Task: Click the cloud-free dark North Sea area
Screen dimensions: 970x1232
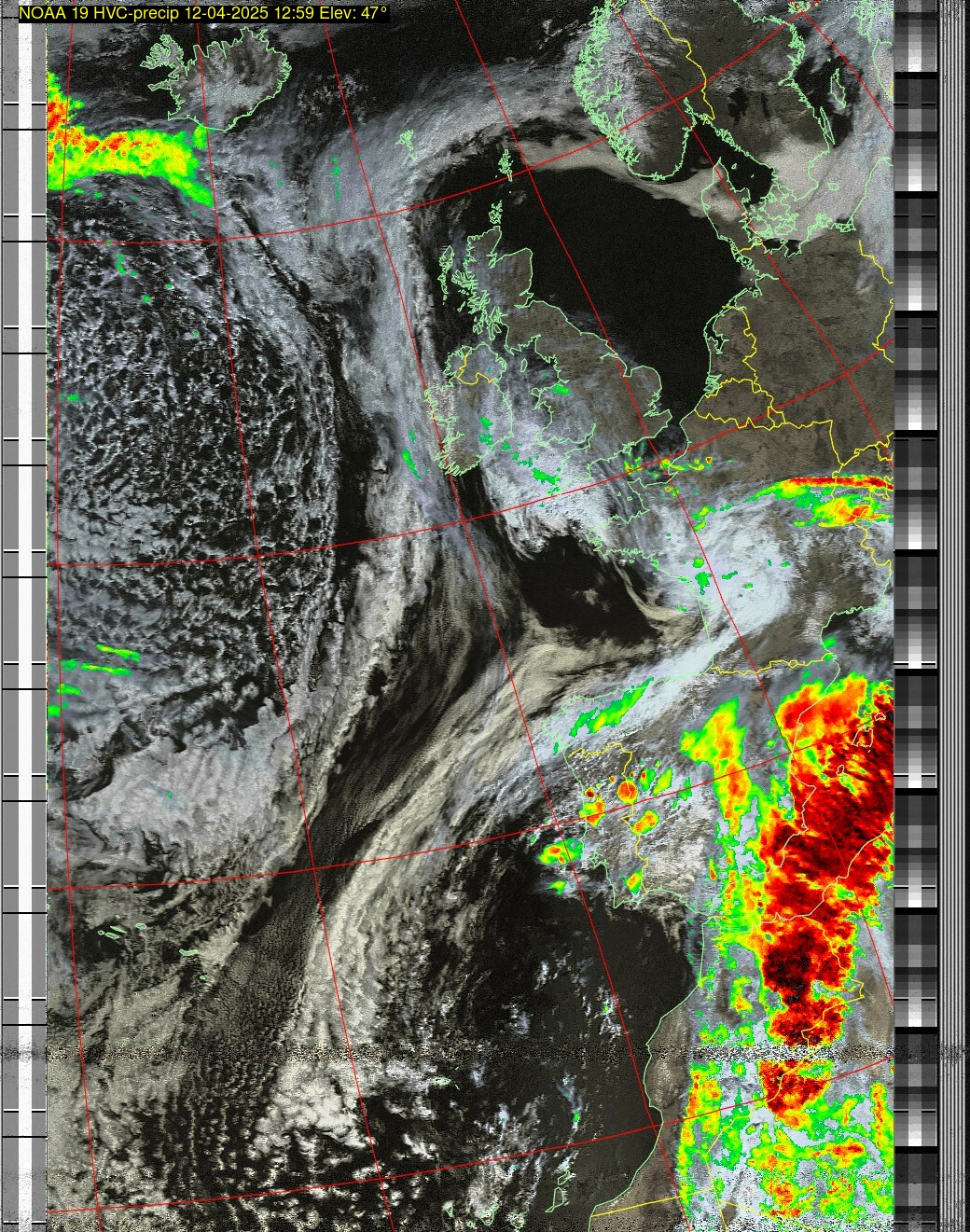Action: (616, 252)
